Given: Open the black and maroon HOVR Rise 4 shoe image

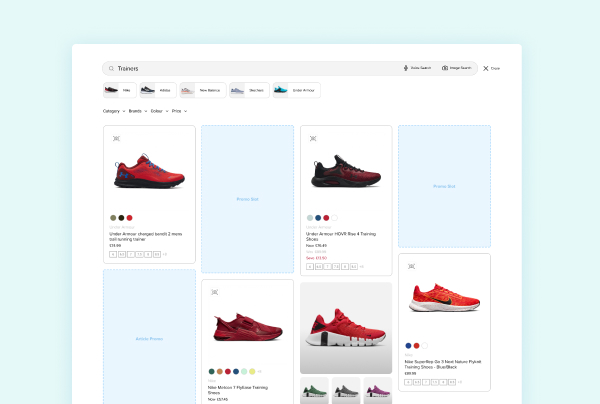Looking at the screenshot, I should pos(346,171).
